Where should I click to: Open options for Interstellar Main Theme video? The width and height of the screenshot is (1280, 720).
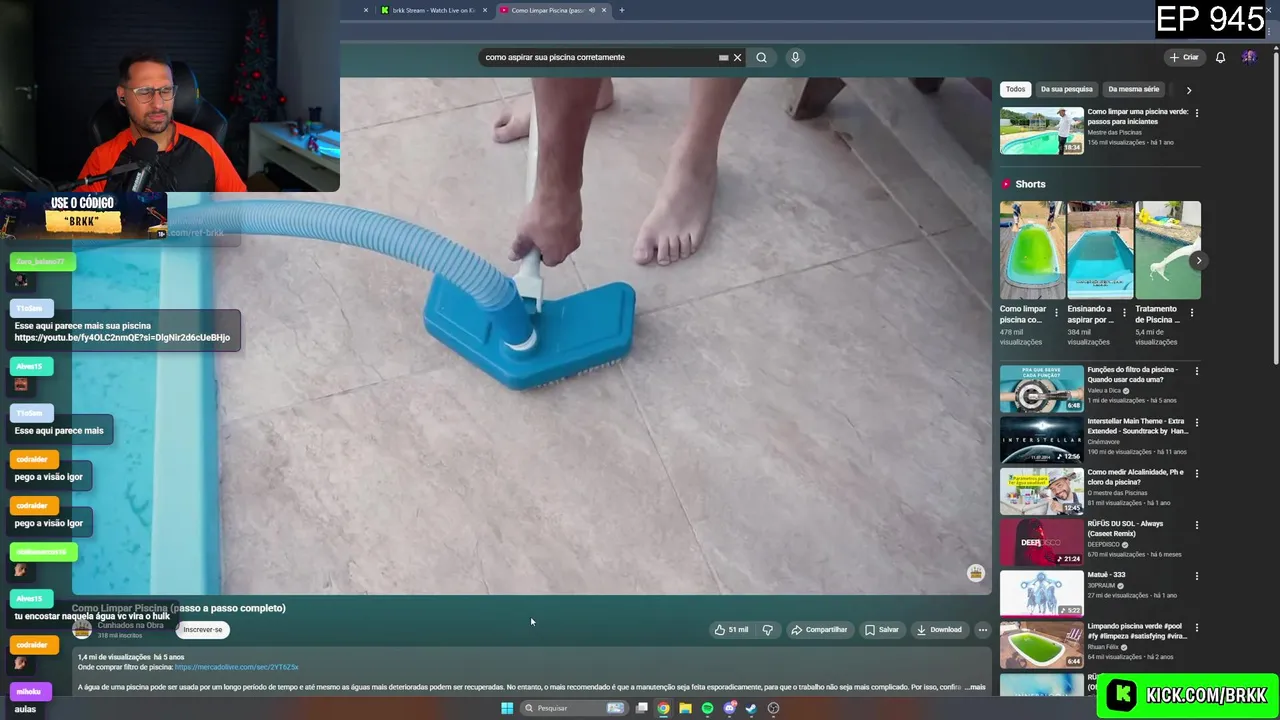pyautogui.click(x=1196, y=422)
